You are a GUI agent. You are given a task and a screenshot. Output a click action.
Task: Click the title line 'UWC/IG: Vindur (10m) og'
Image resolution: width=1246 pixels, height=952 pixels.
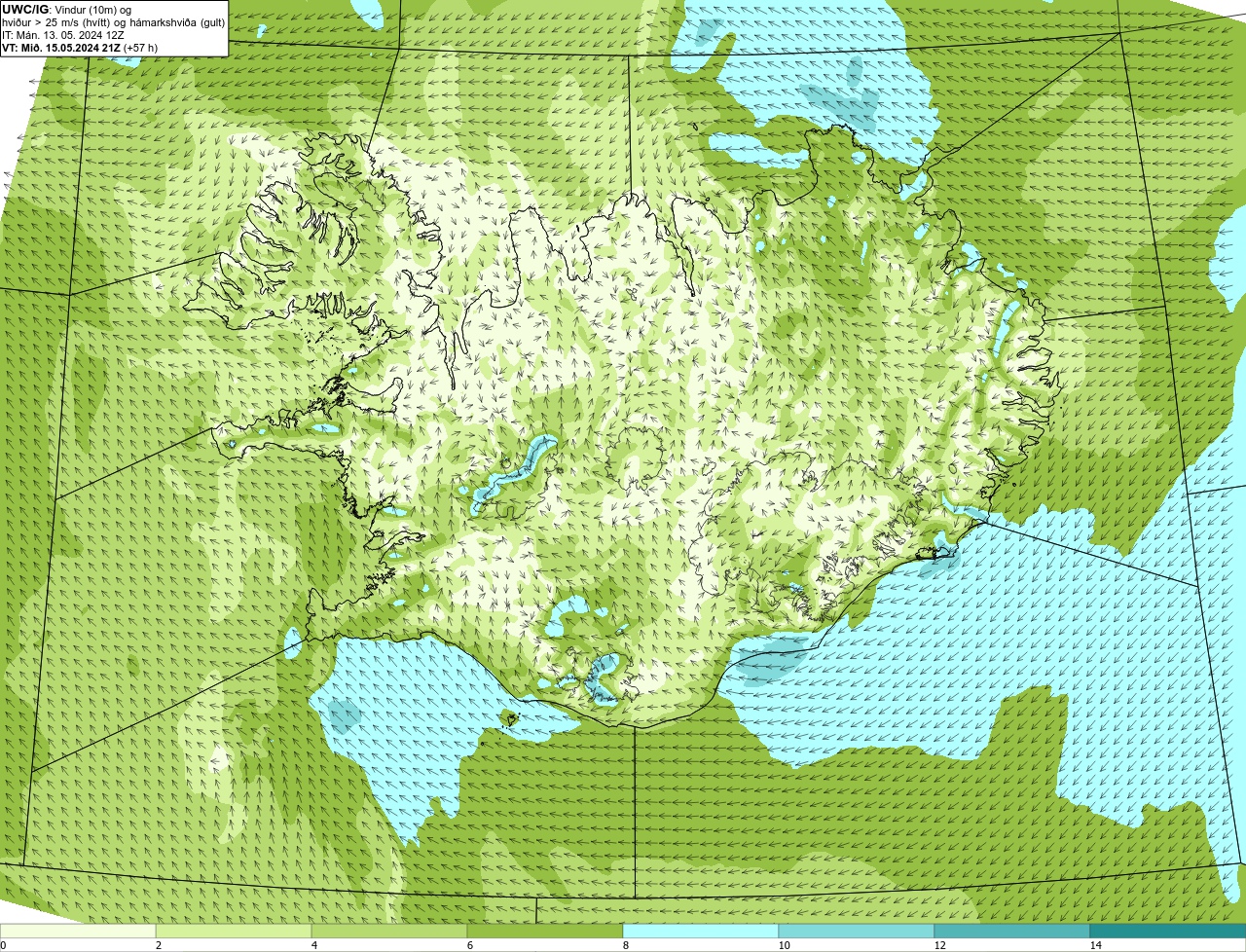pos(66,9)
